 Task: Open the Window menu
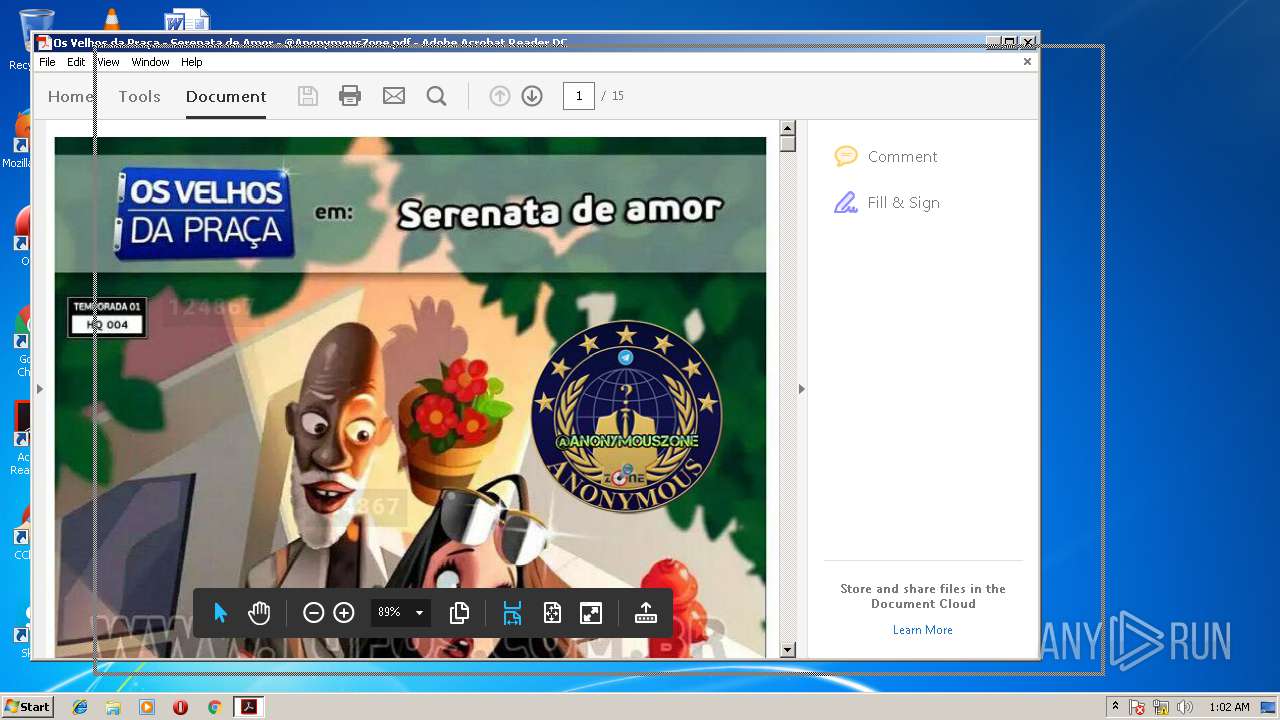(x=150, y=62)
